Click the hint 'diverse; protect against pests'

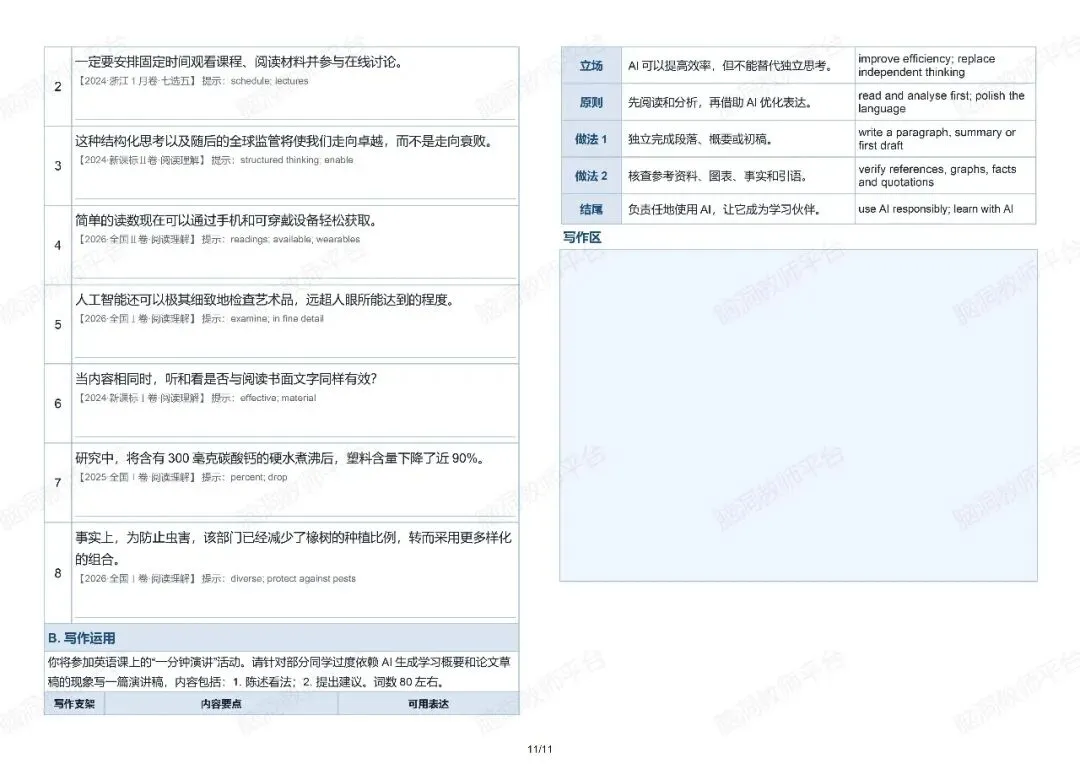(293, 579)
